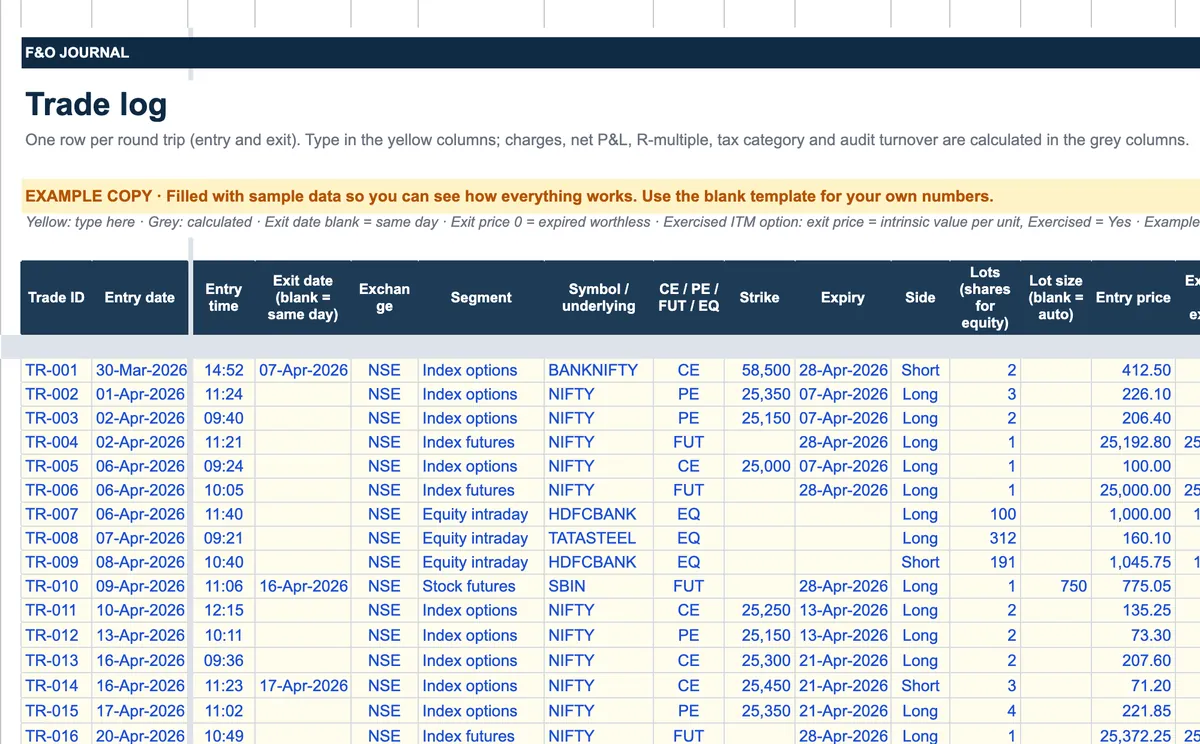This screenshot has height=744, width=1200.
Task: Select the Short side cell in TR-014 row
Action: point(920,686)
